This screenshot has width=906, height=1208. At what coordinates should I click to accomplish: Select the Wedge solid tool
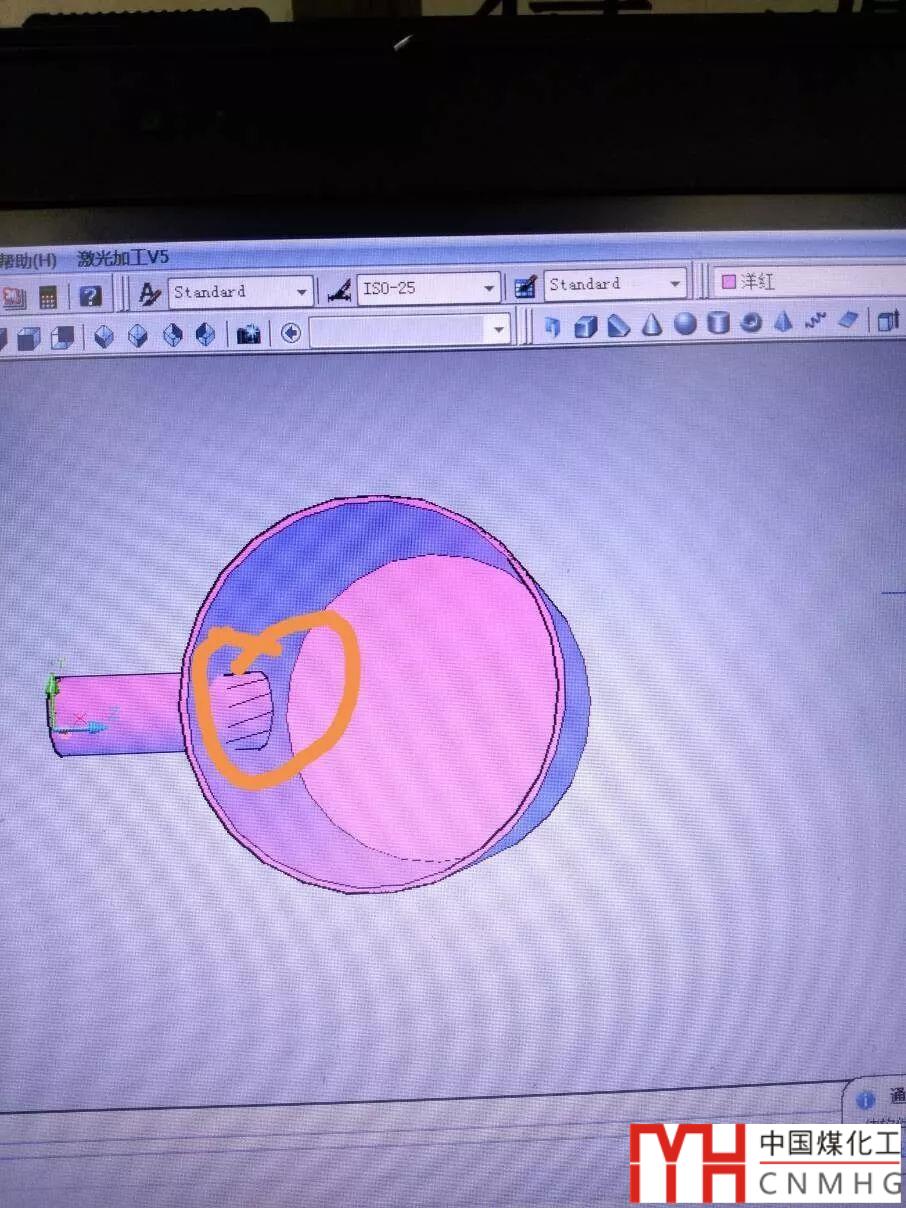[619, 325]
